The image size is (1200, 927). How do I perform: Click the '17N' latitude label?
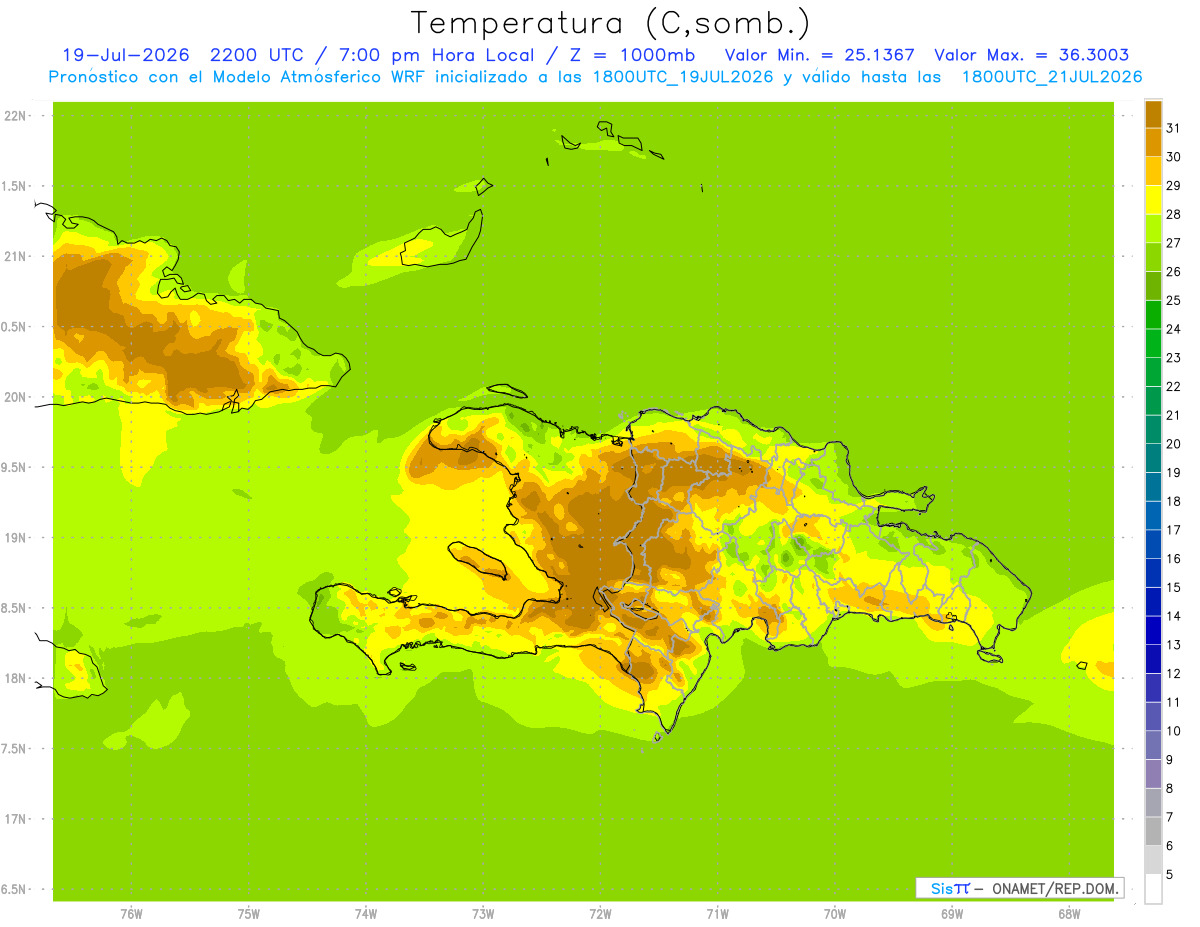[14, 819]
